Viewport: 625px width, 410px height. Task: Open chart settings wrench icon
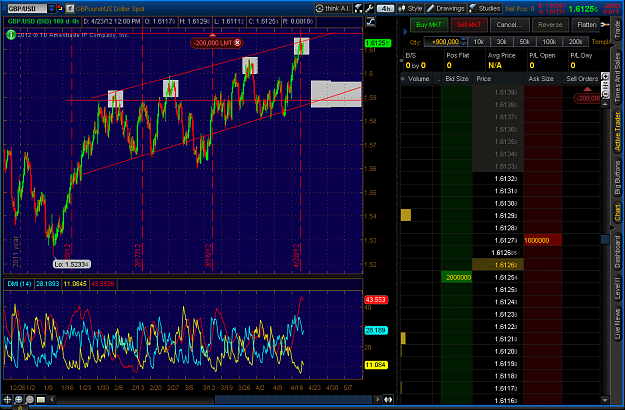(369, 8)
